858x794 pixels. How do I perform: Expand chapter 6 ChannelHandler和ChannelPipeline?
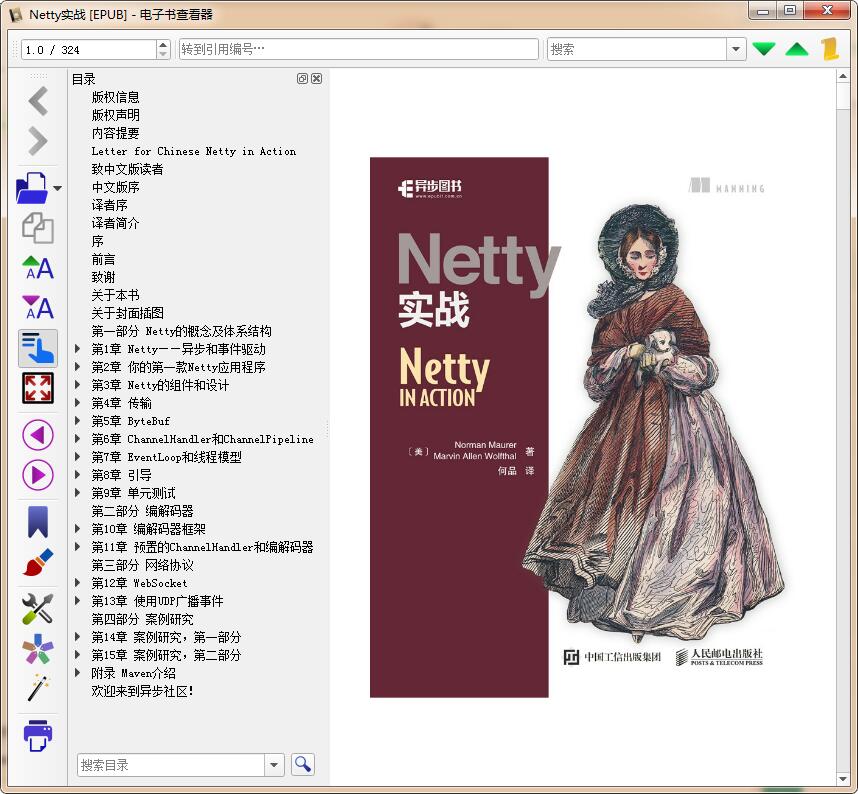click(78, 439)
